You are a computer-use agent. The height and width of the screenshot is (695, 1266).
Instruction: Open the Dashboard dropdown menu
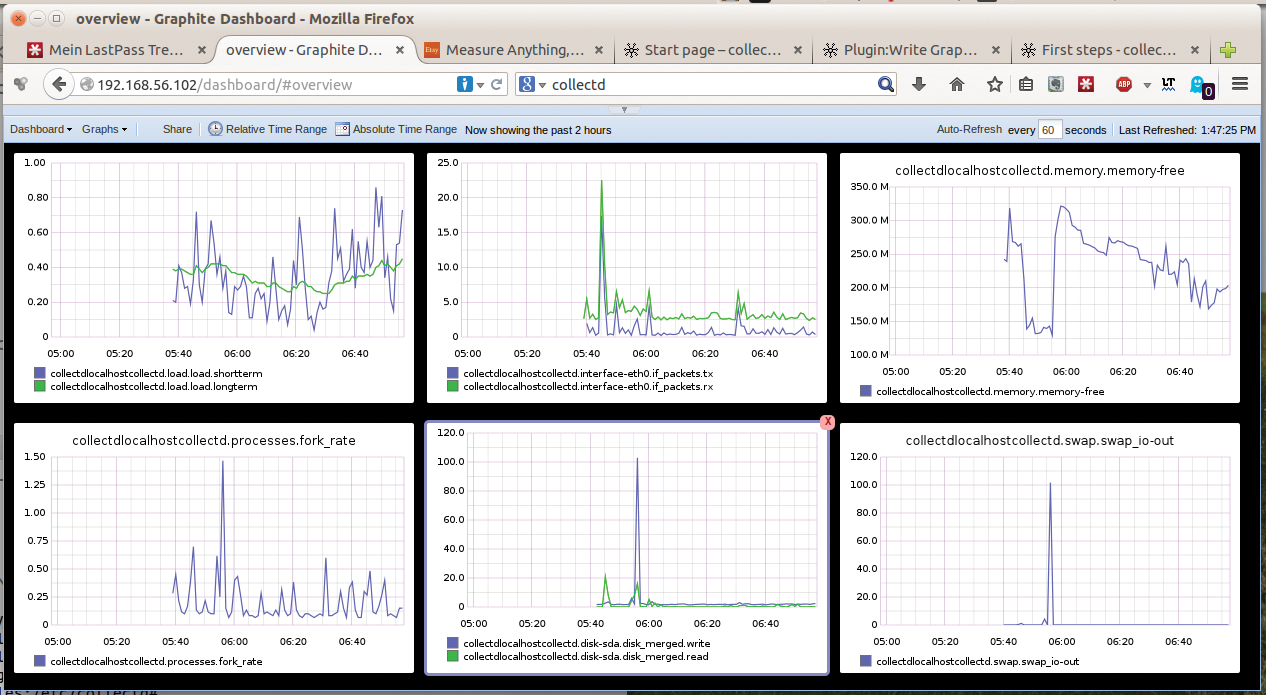38,129
